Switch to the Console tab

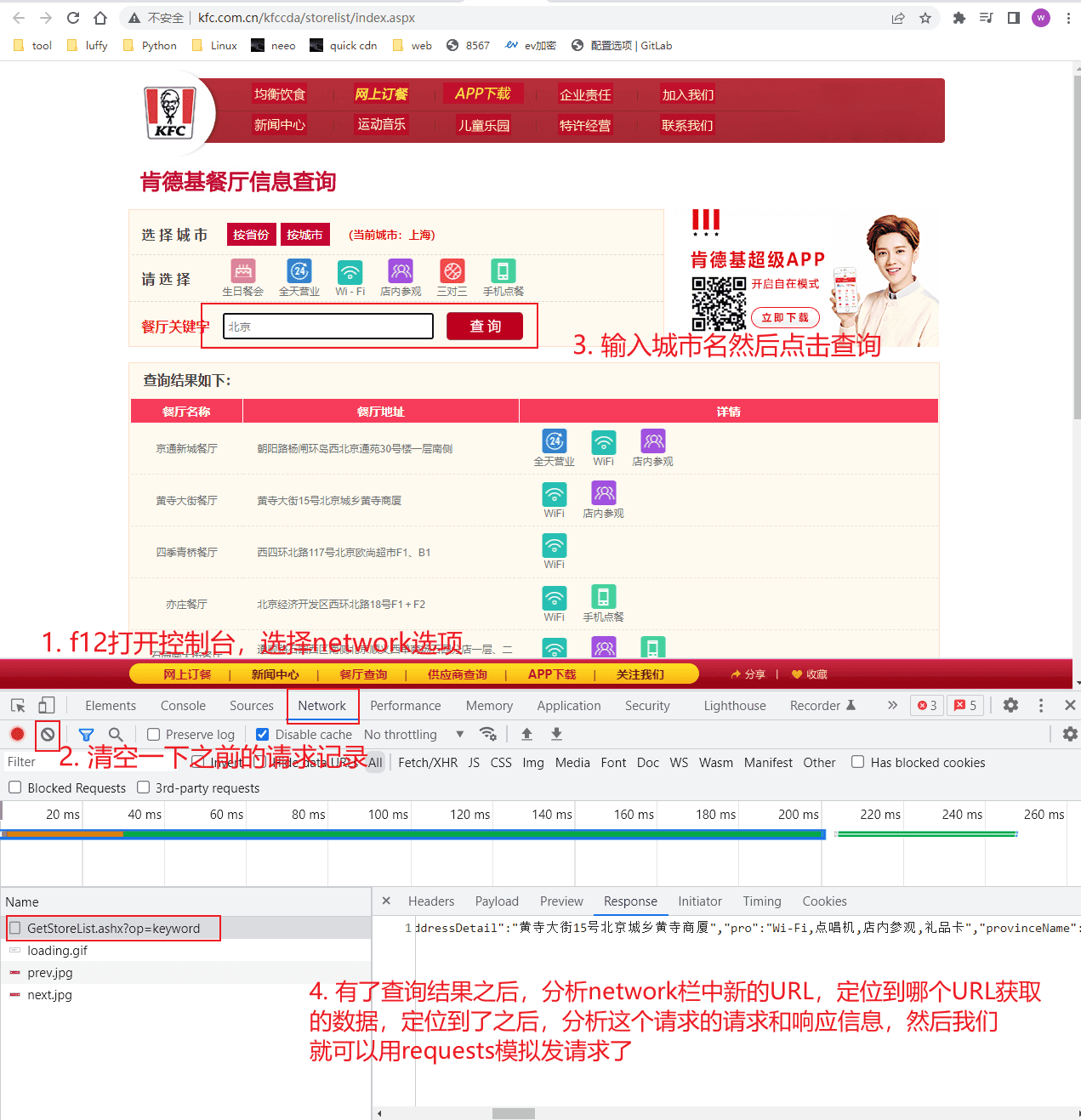coord(183,706)
